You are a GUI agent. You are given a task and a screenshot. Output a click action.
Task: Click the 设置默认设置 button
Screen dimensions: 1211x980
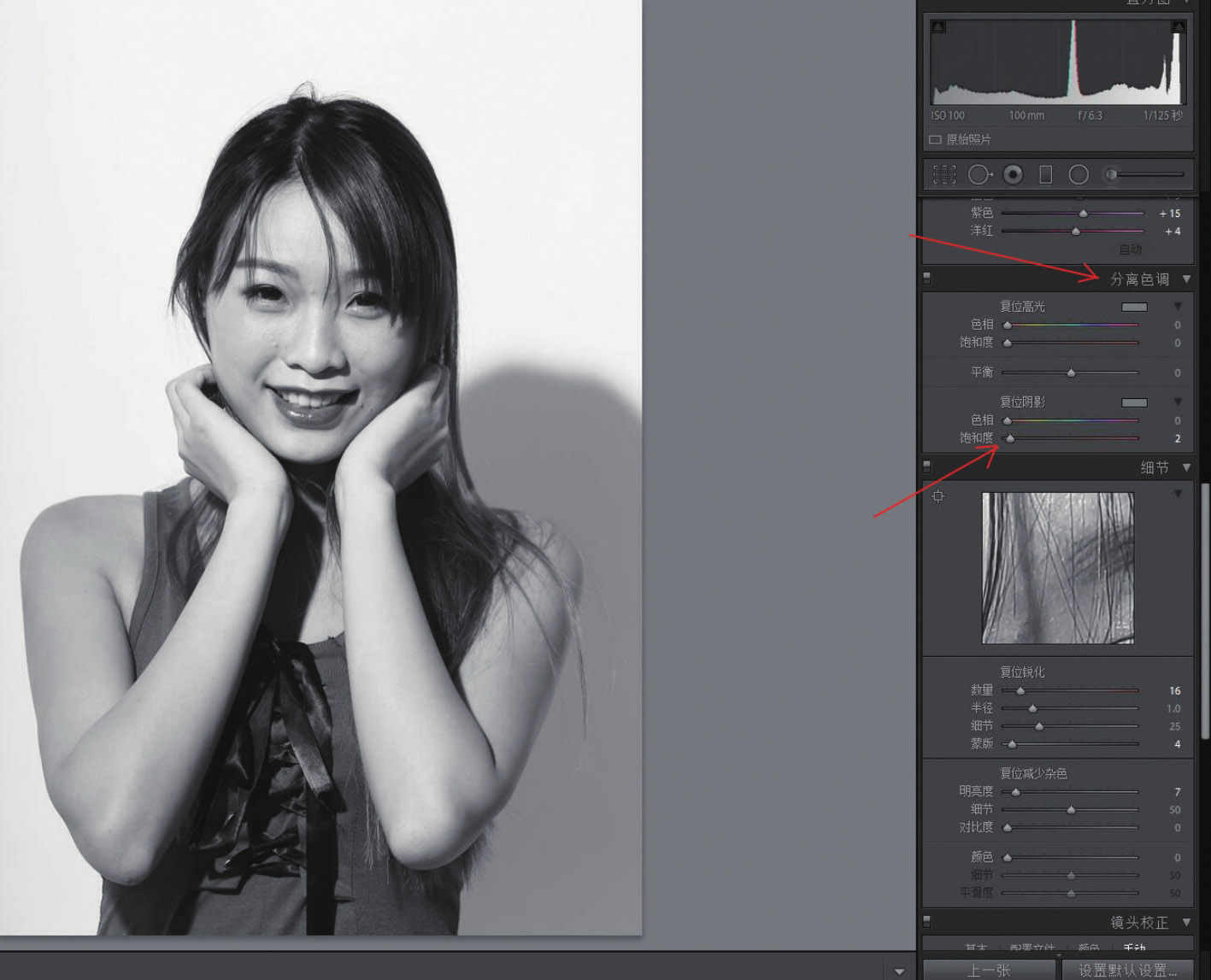[x=1128, y=970]
